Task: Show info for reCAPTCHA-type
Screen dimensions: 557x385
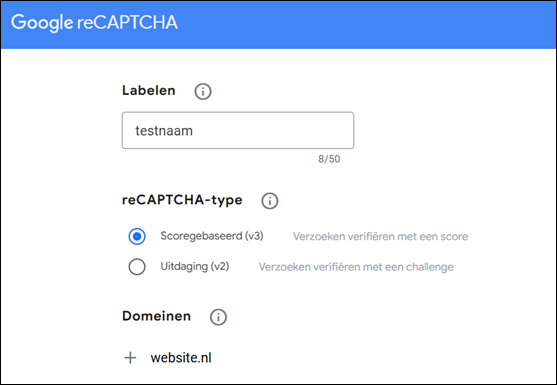Action: [x=270, y=201]
